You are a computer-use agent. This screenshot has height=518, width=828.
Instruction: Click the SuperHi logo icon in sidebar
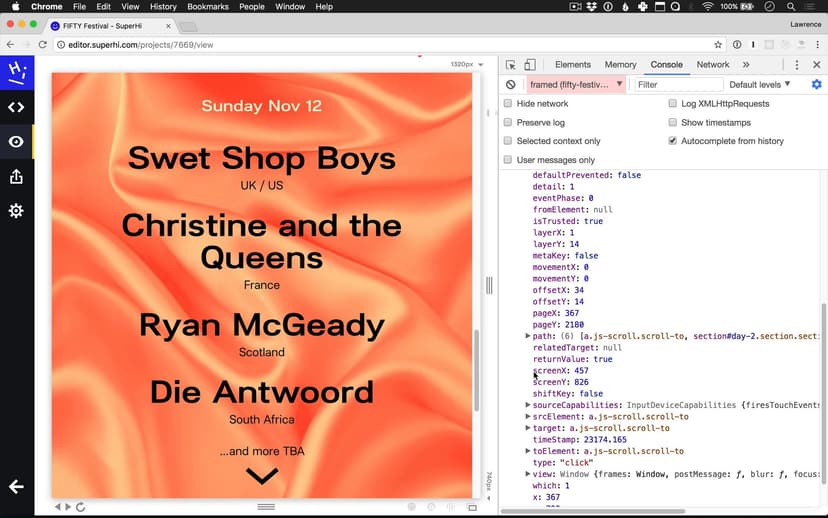(x=17, y=72)
